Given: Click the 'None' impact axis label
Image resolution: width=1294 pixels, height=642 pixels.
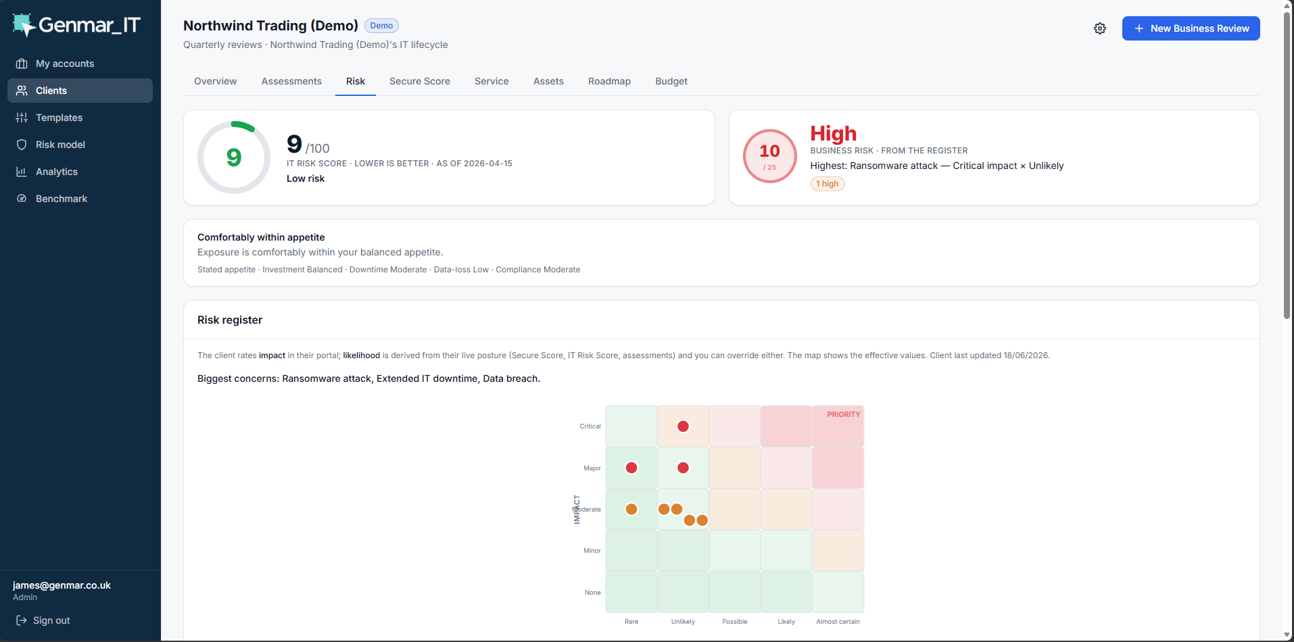Looking at the screenshot, I should point(593,592).
